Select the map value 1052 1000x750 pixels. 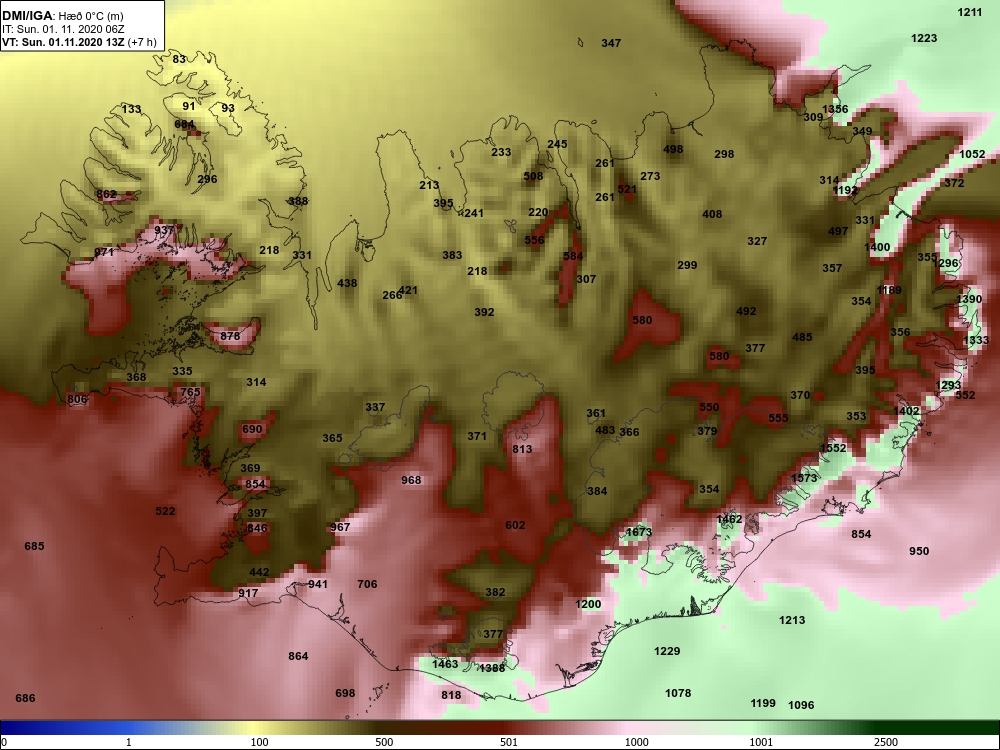click(973, 154)
